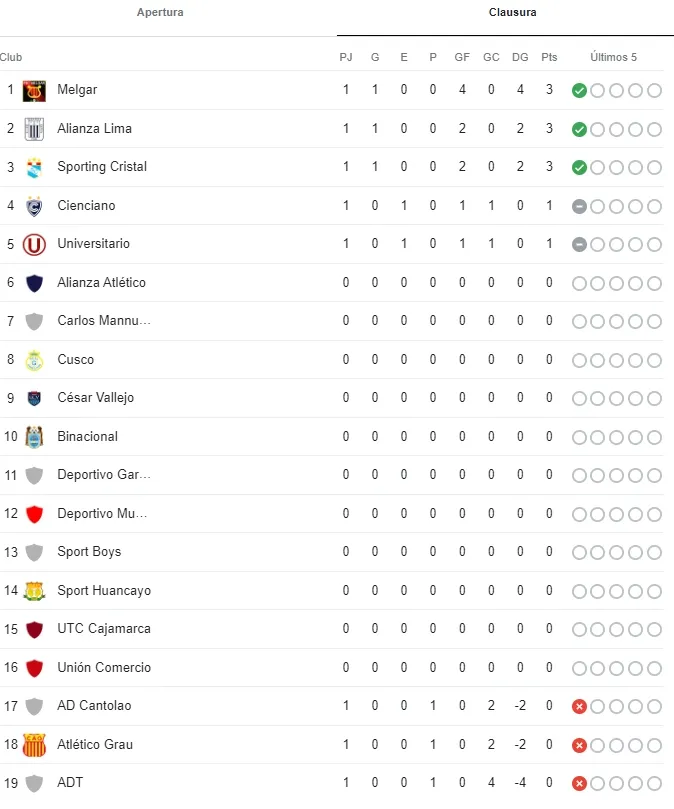Click the Últimos 5 column header
This screenshot has height=809, width=674.
(613, 57)
